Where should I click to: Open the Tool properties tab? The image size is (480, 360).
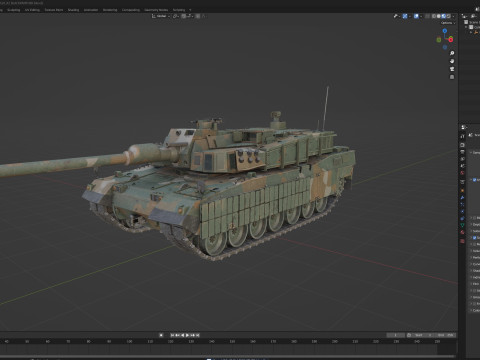(462, 136)
